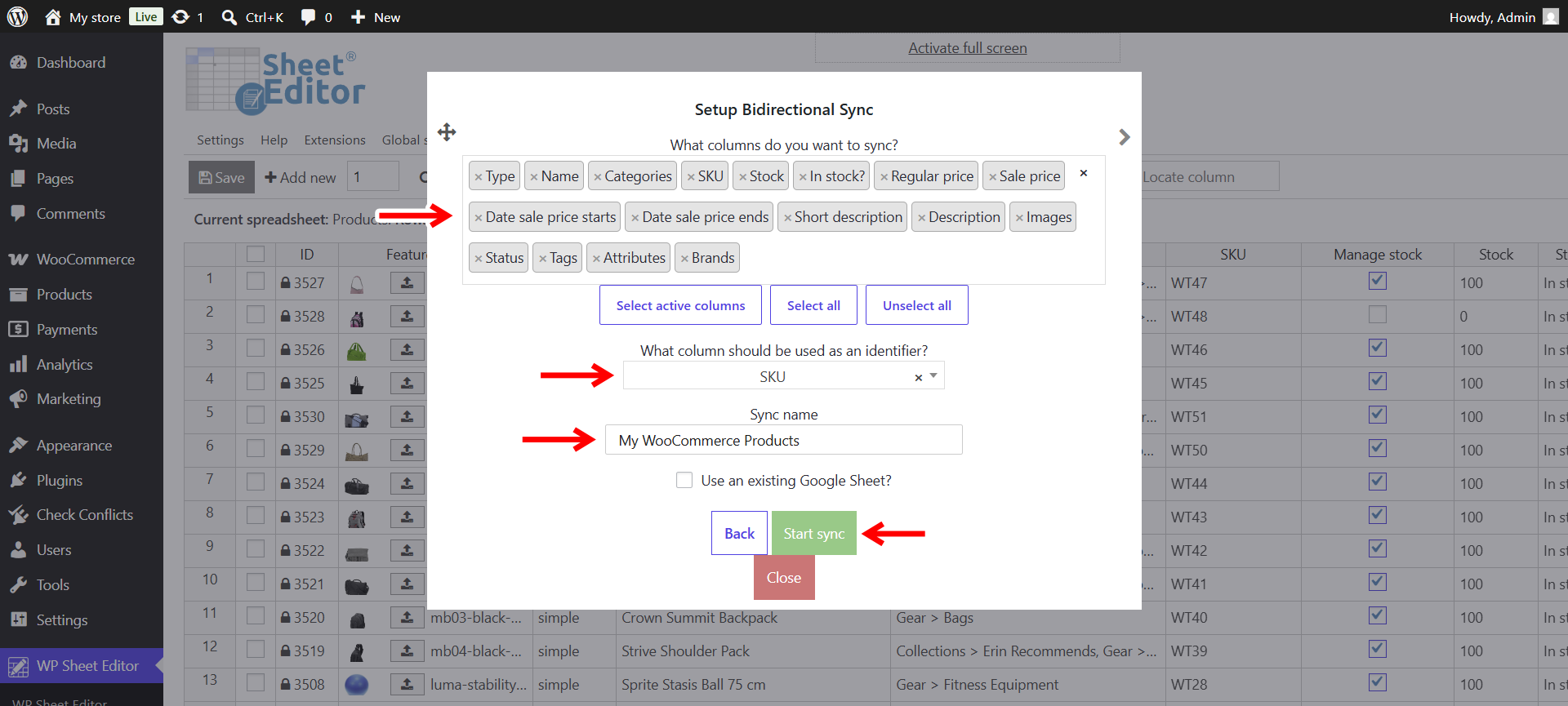Remove the In stock? column tag
Screen dimensions: 1568x706
[803, 177]
